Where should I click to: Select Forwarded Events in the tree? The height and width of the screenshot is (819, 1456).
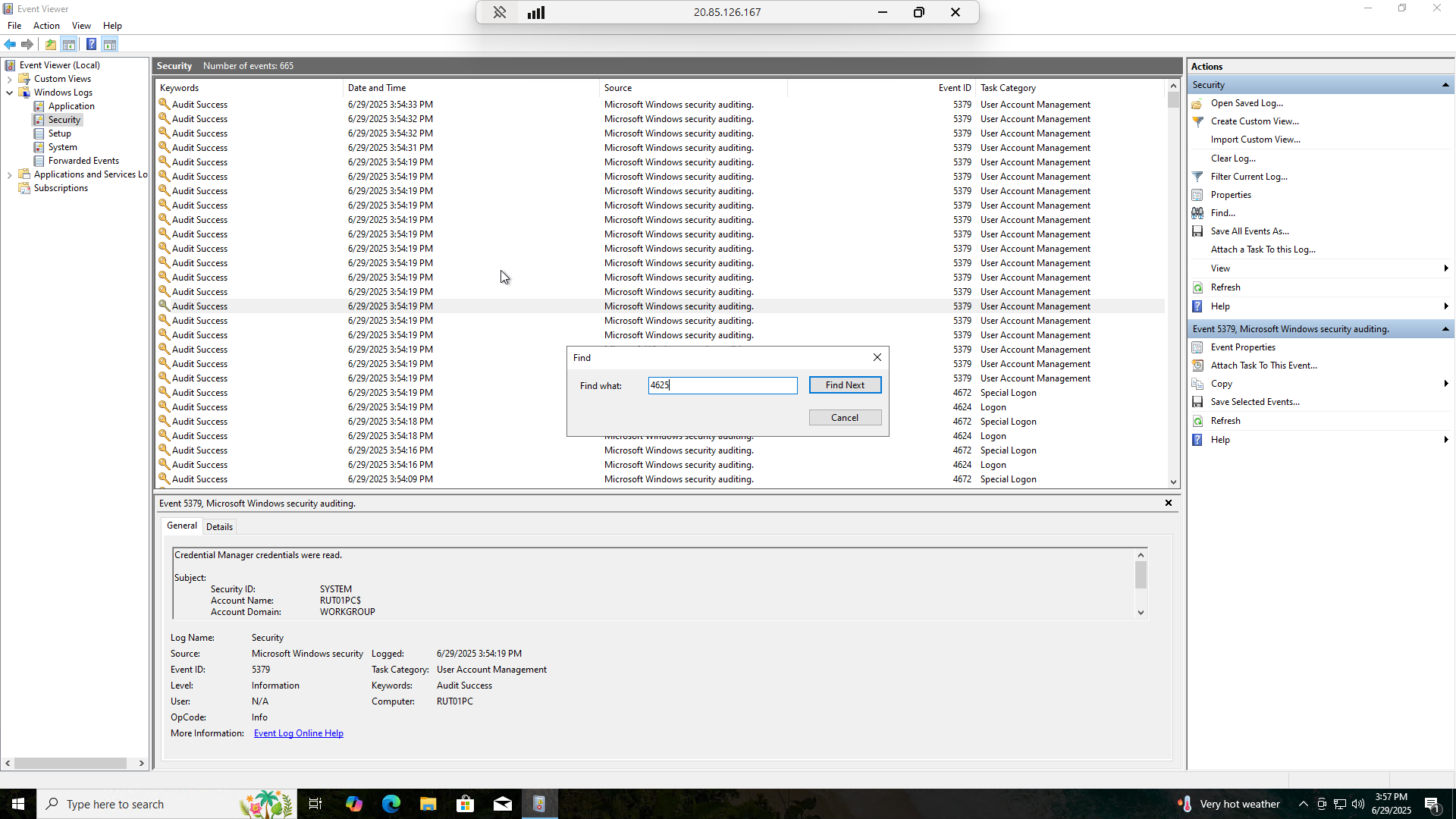(83, 161)
